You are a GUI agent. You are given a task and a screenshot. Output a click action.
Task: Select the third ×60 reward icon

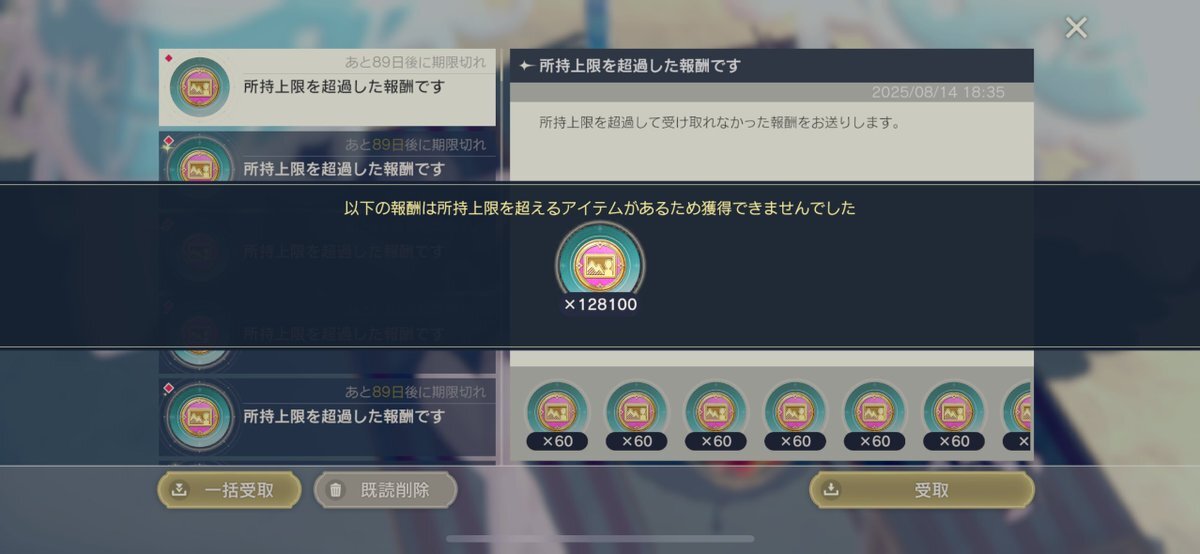716,412
